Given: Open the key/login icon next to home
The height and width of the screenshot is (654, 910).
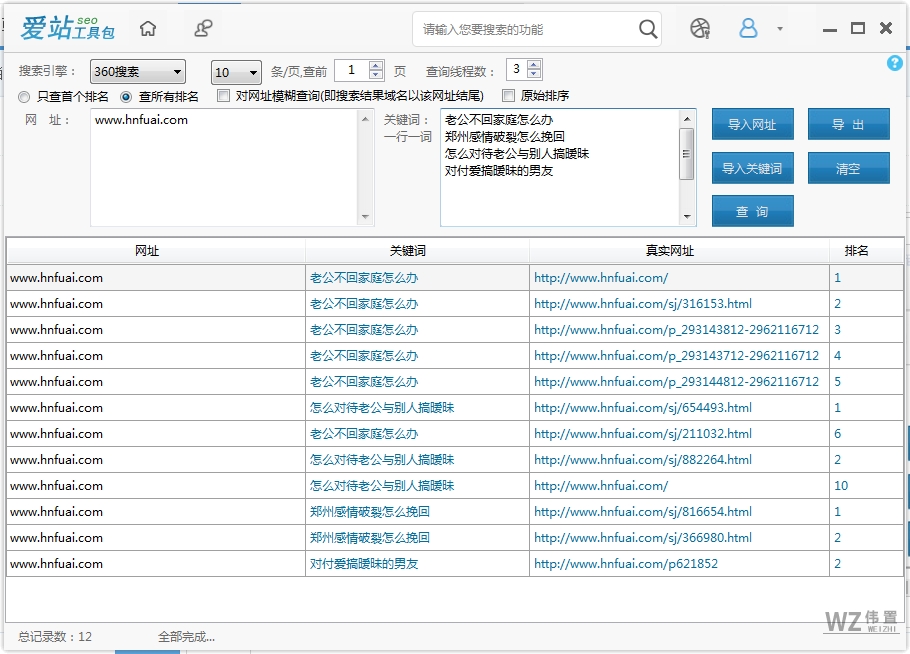Looking at the screenshot, I should coord(203,28).
